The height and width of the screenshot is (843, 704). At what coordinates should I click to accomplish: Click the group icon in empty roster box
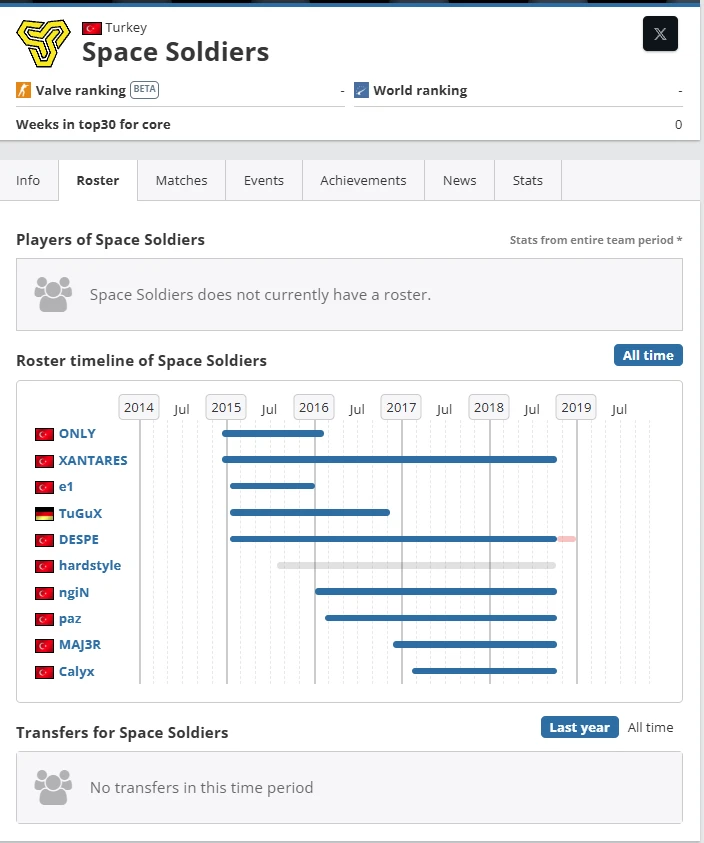53,294
